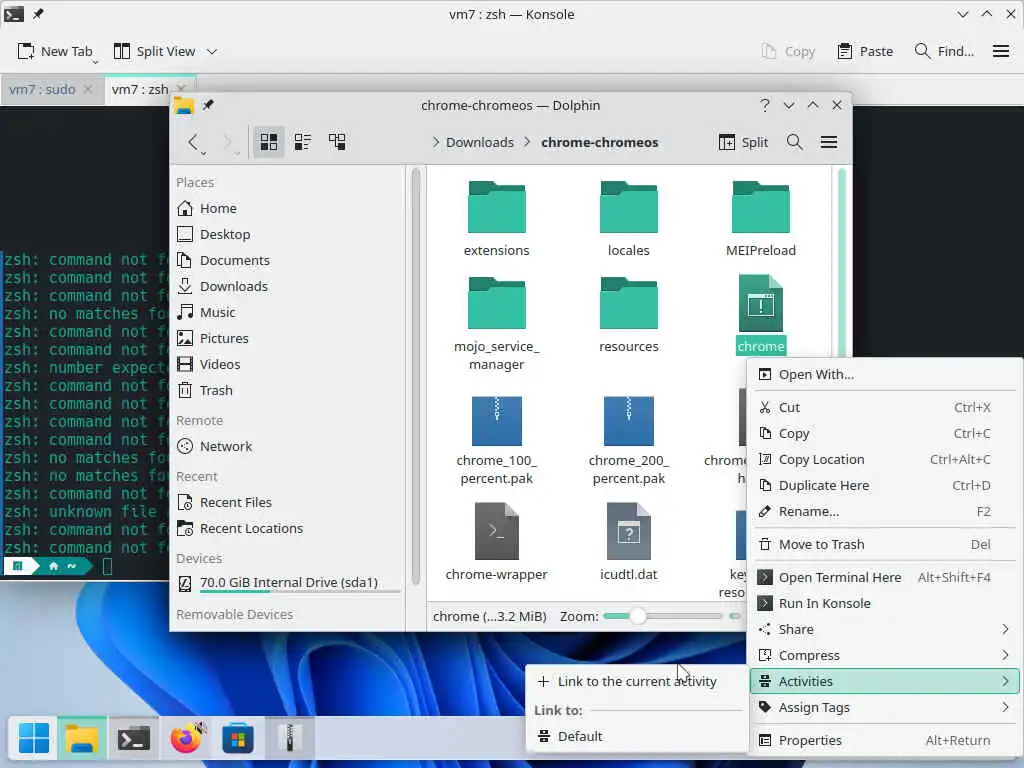Viewport: 1024px width, 768px height.
Task: Open the software store taskbar icon
Action: (238, 739)
